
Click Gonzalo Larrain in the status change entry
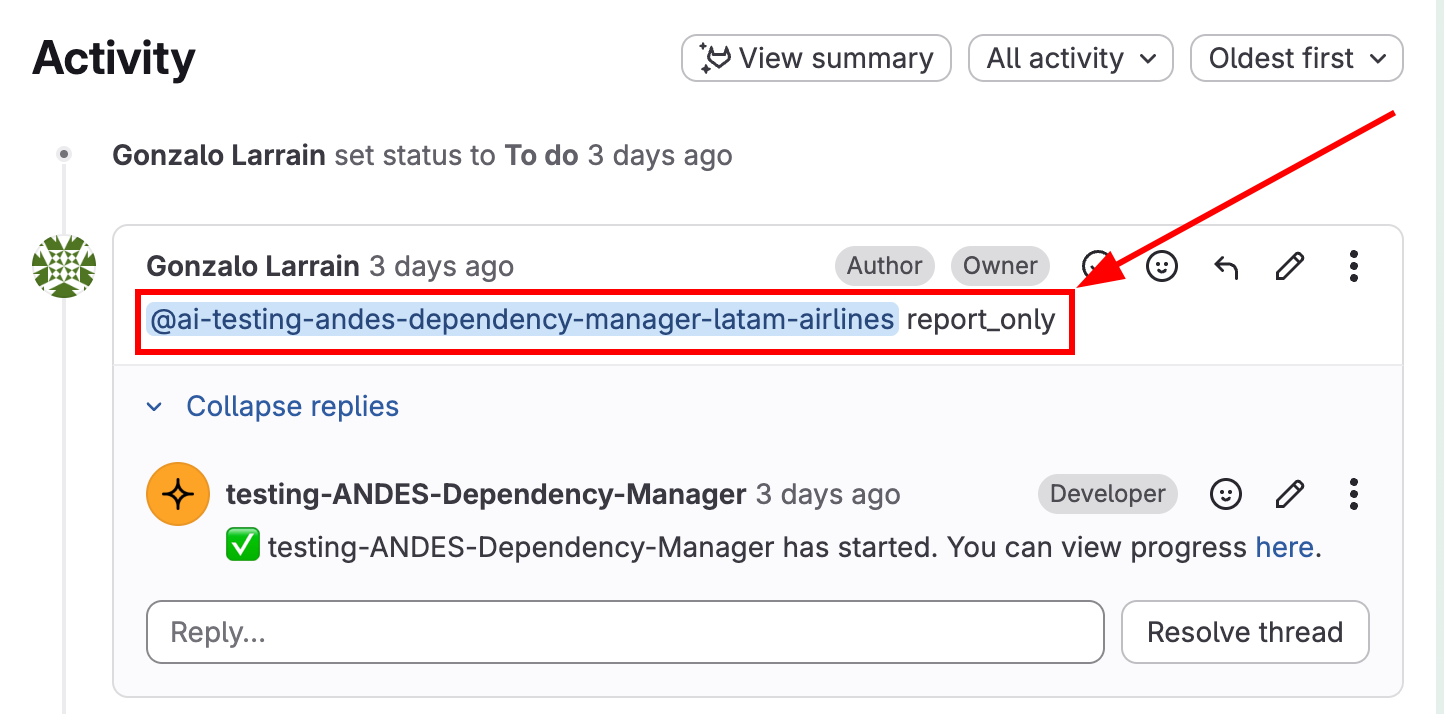(219, 156)
